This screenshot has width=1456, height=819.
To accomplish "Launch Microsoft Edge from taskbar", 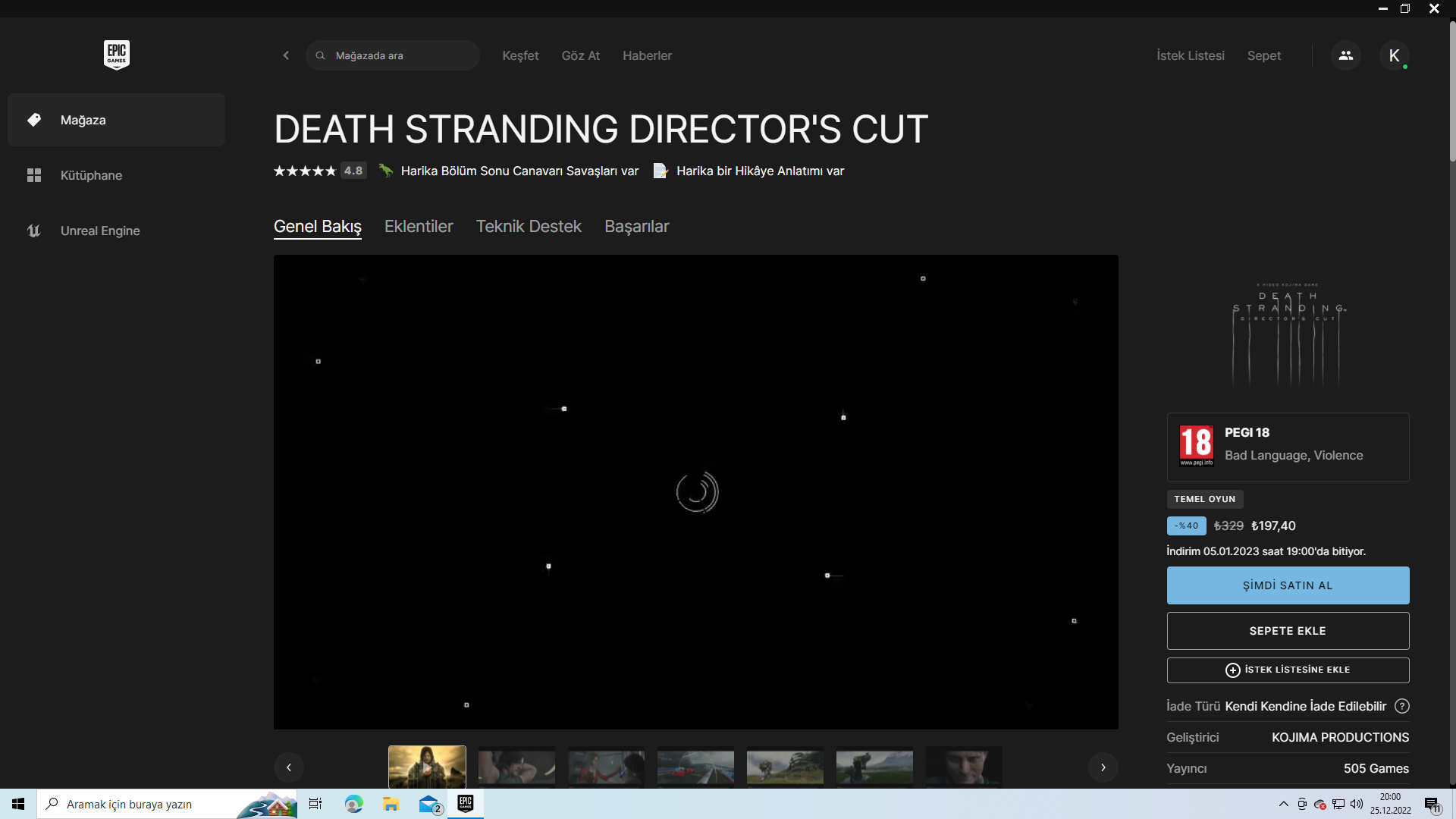I will 353,804.
